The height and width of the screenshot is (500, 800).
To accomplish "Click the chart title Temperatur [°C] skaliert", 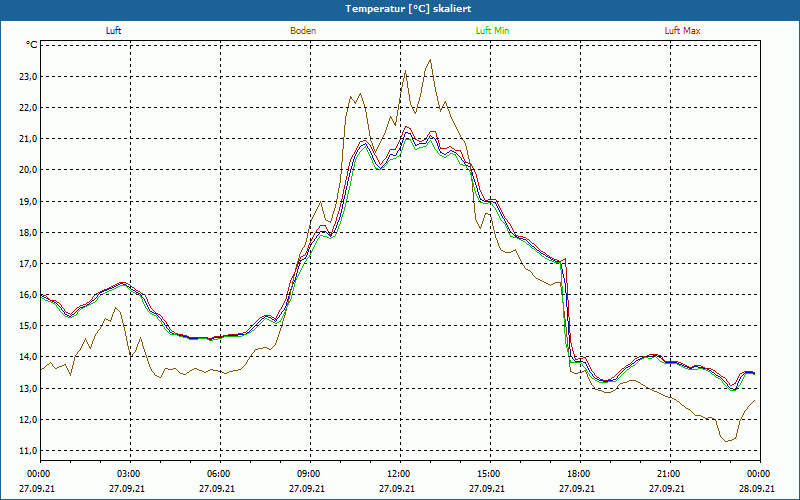I will [400, 8].
